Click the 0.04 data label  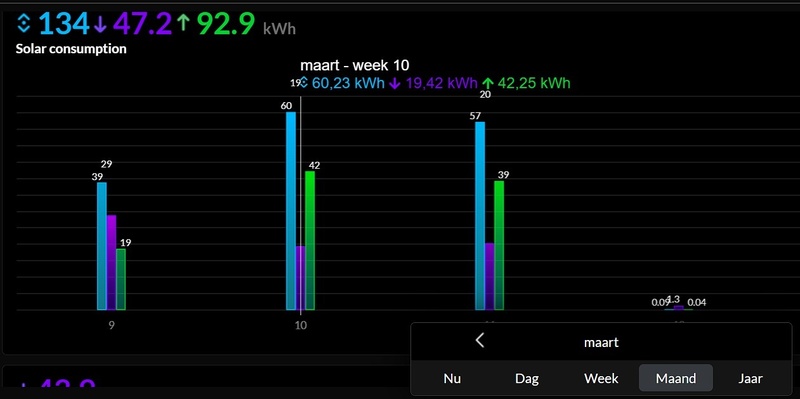coord(696,303)
